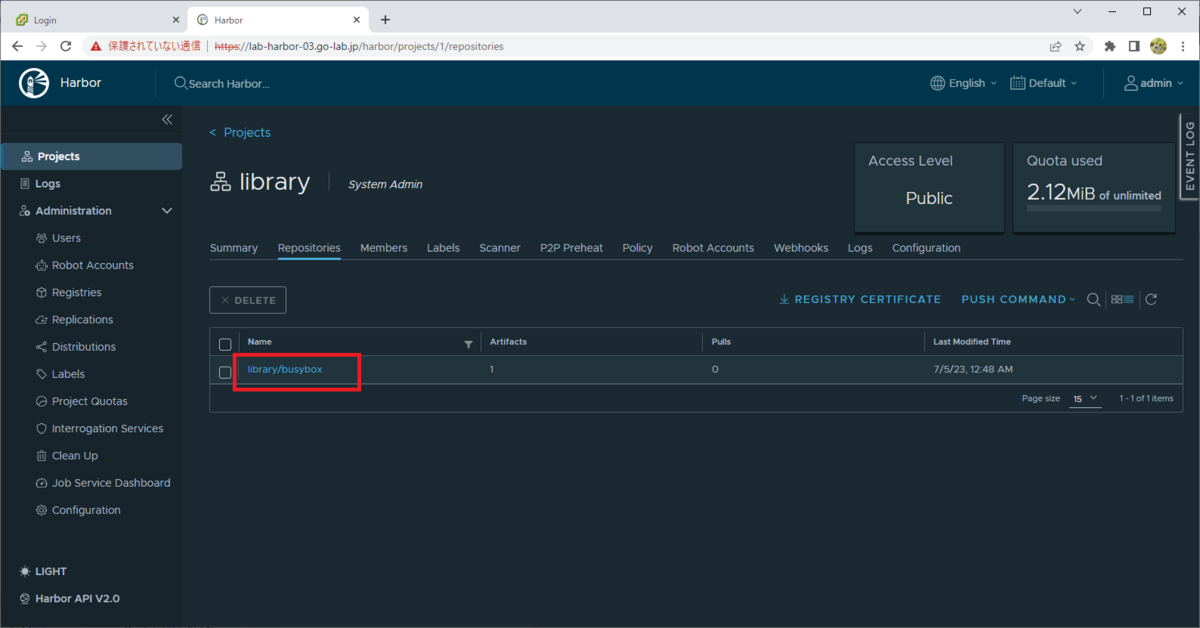Open a new browser tab
Viewport: 1200px width, 628px height.
click(x=385, y=19)
